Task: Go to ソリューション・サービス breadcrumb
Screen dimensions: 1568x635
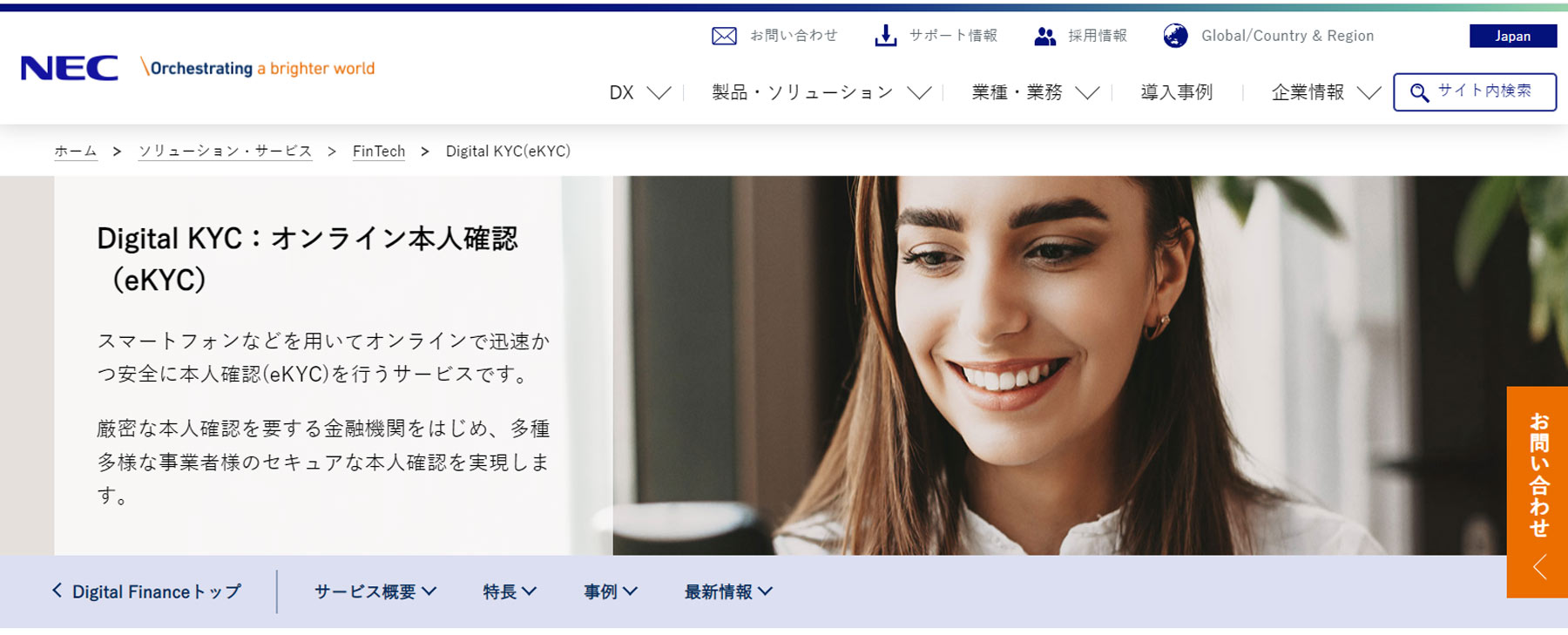Action: pos(226,152)
